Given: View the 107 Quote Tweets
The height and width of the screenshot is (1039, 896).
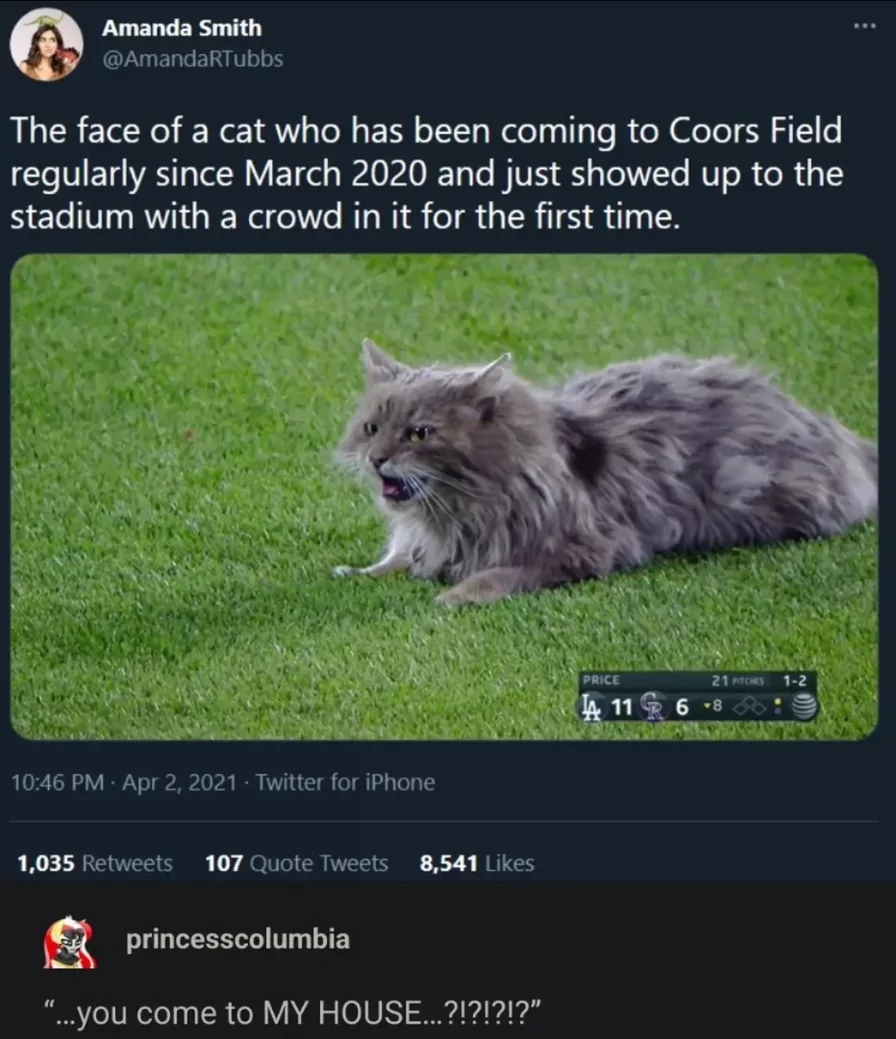Looking at the screenshot, I should 296,863.
